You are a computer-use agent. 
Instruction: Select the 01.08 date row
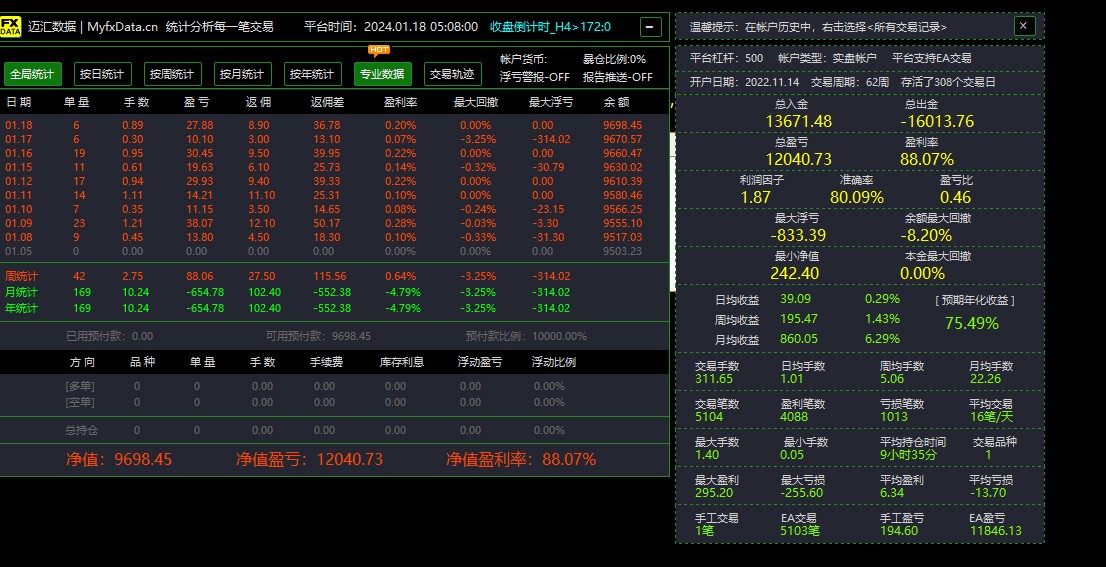point(334,238)
